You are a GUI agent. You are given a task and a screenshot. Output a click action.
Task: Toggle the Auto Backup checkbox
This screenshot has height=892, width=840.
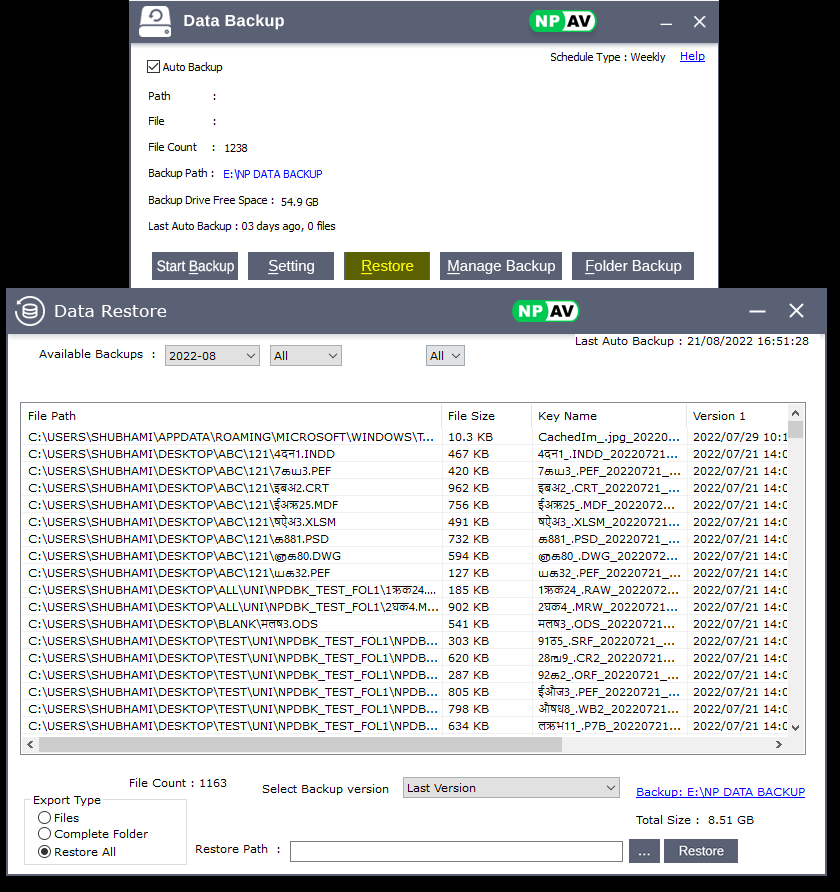154,67
